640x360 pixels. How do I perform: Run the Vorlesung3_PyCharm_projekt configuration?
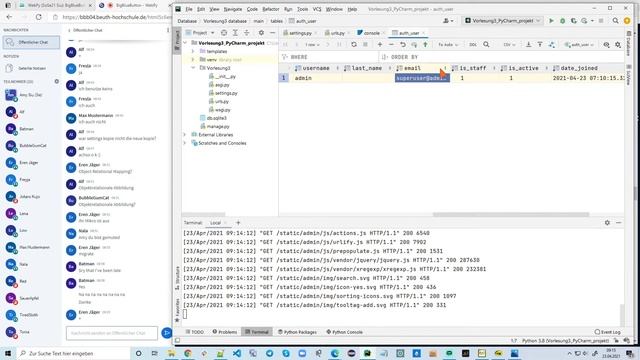(x=551, y=21)
